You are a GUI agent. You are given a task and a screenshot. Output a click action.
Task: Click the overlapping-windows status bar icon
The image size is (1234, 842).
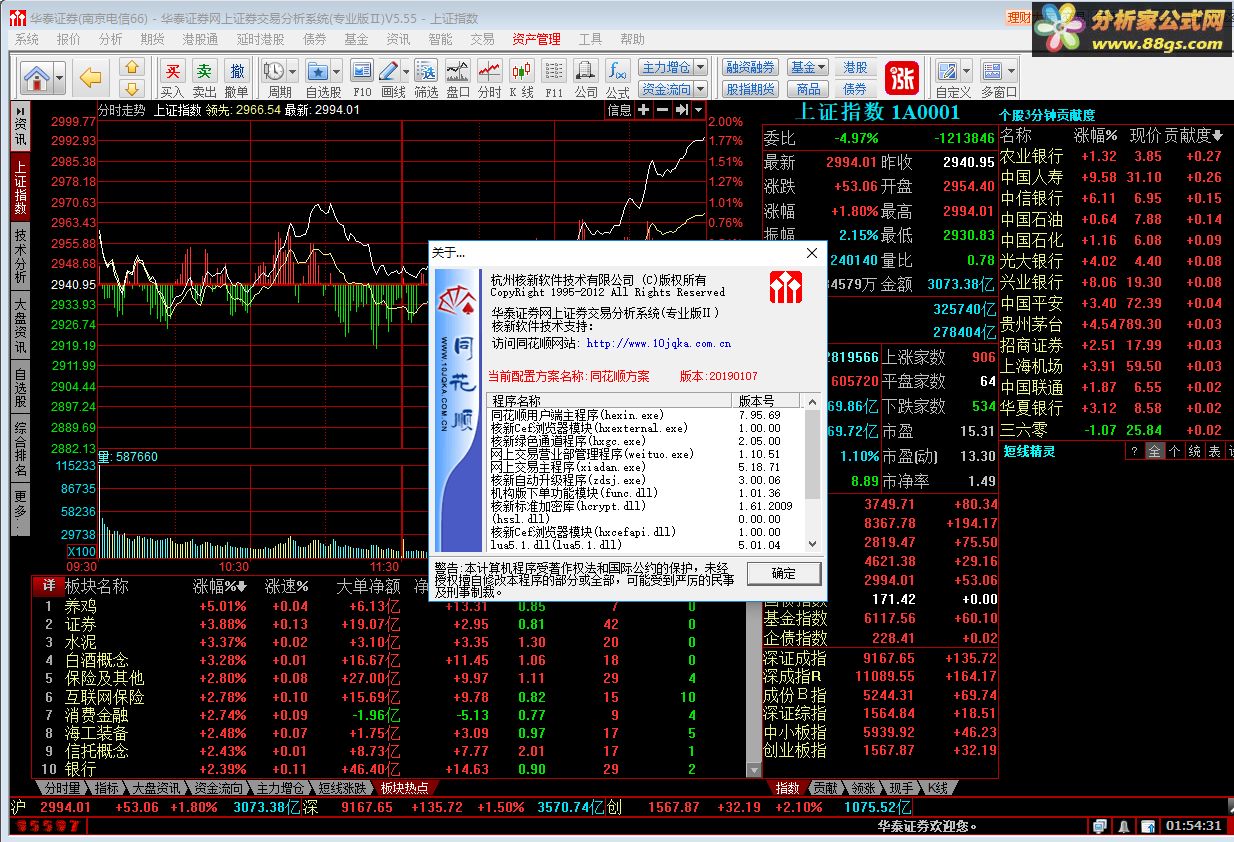1100,826
